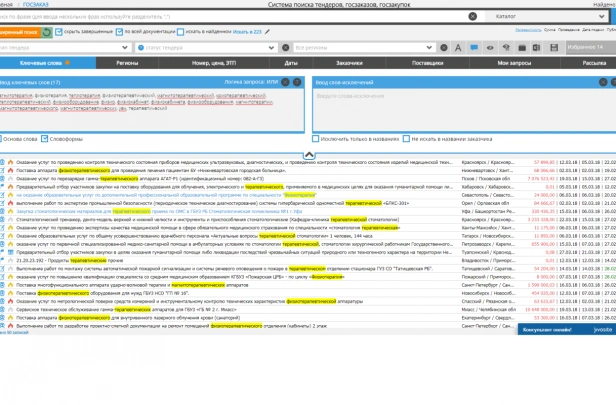Click the pencil edit icon near 'Искать в 223'
The height and width of the screenshot is (405, 616).
[267, 32]
